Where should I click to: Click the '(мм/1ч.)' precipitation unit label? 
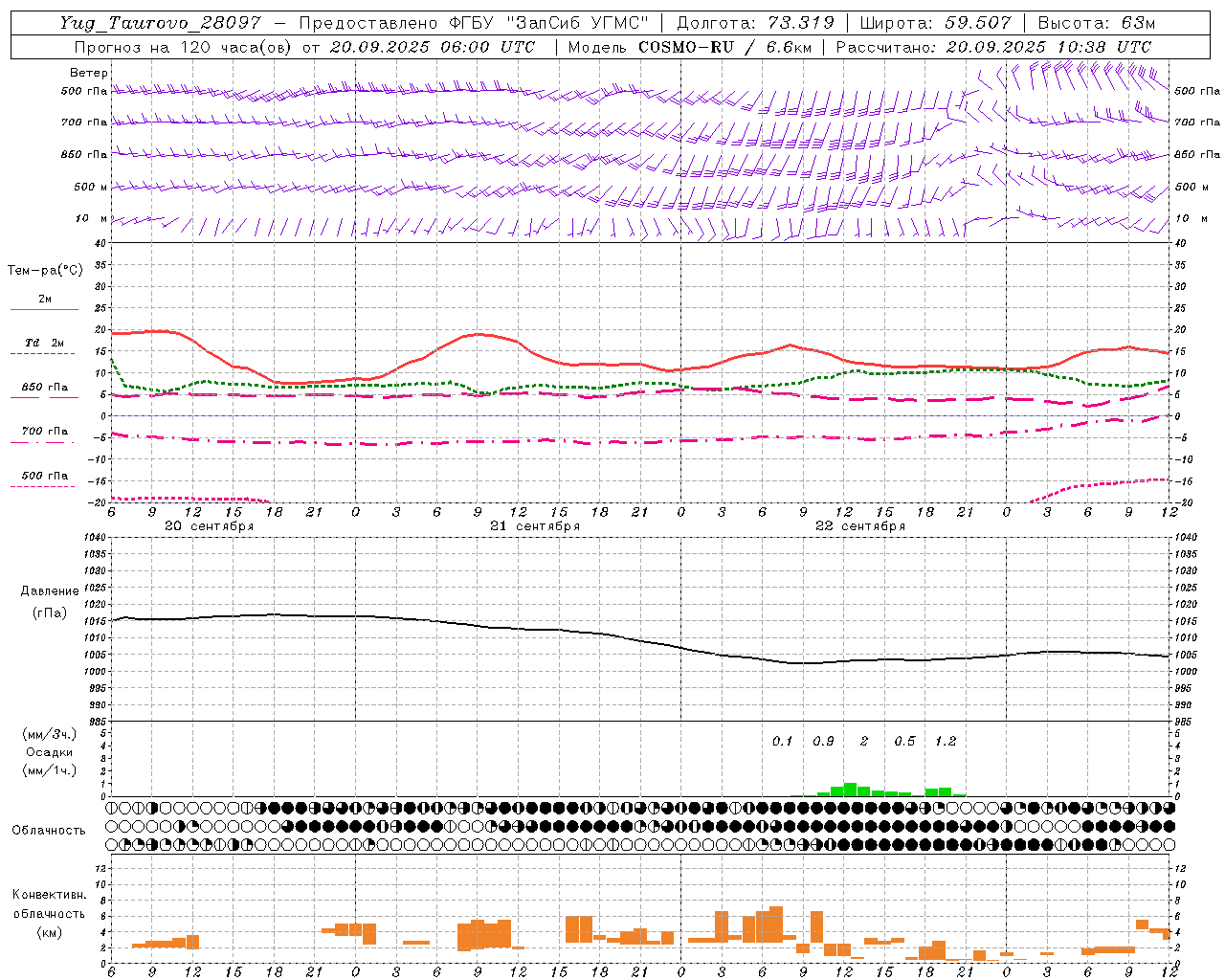[x=50, y=770]
